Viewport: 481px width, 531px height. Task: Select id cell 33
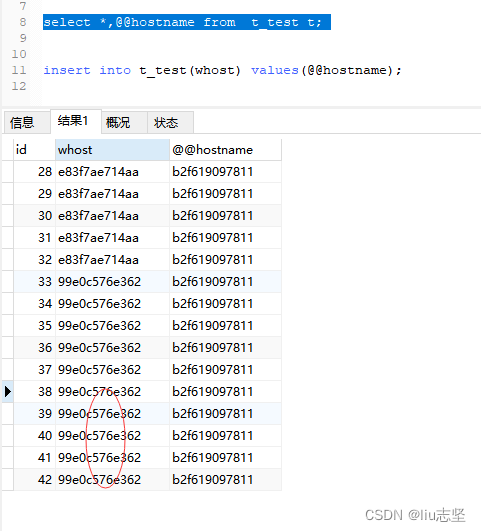click(x=34, y=282)
